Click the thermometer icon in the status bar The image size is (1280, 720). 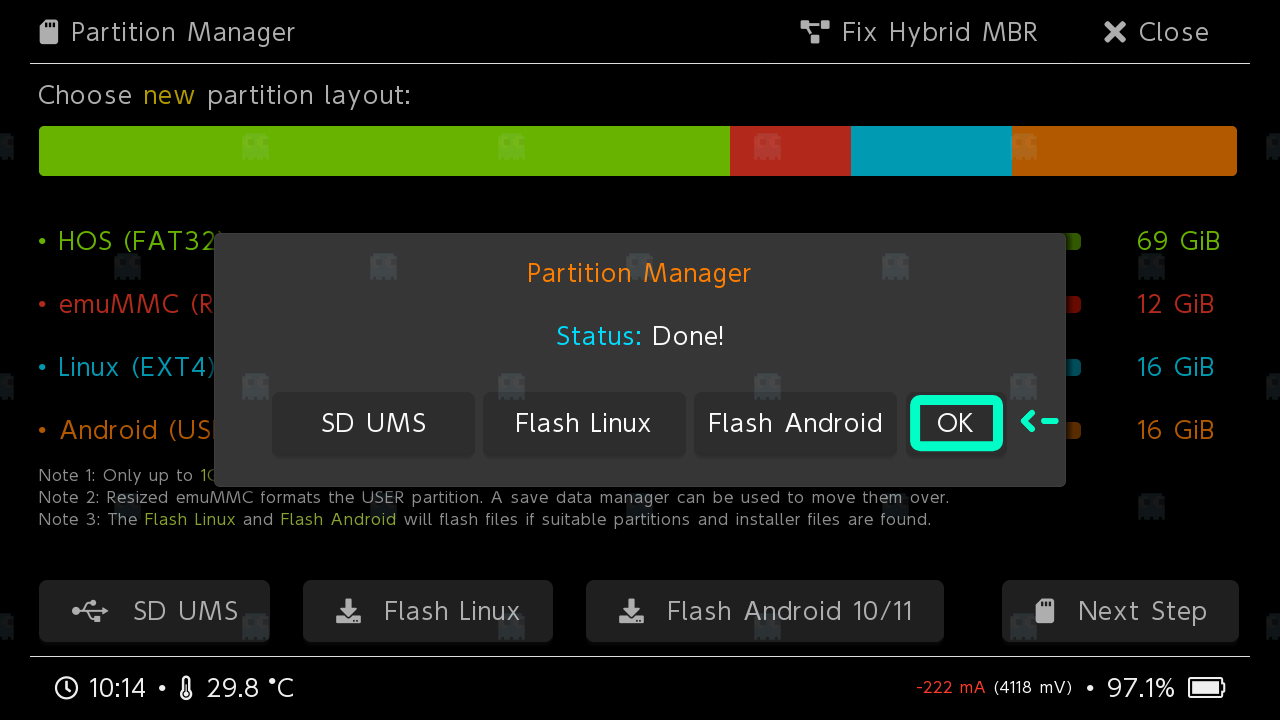pyautogui.click(x=186, y=688)
